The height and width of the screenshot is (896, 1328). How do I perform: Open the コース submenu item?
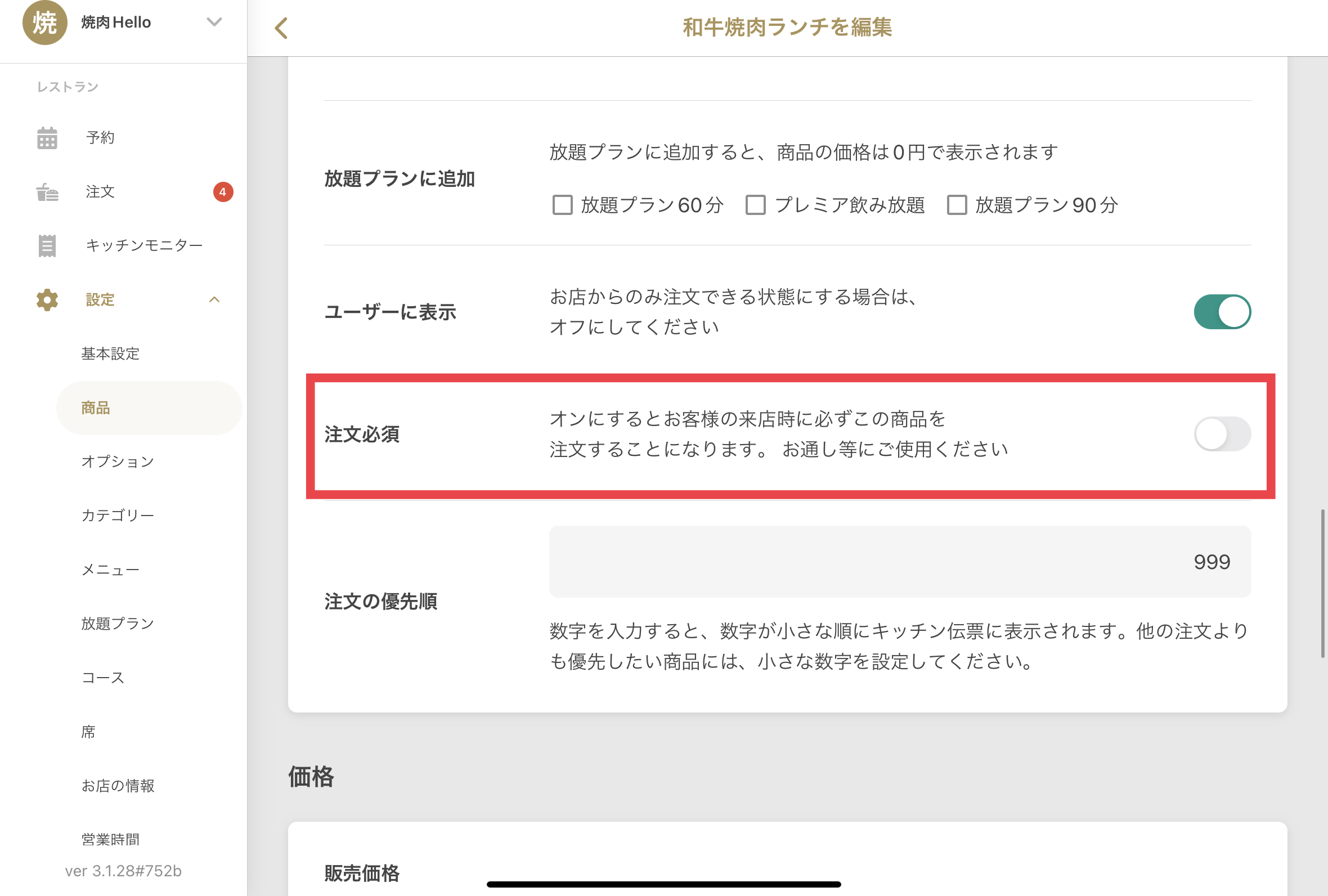click(103, 678)
